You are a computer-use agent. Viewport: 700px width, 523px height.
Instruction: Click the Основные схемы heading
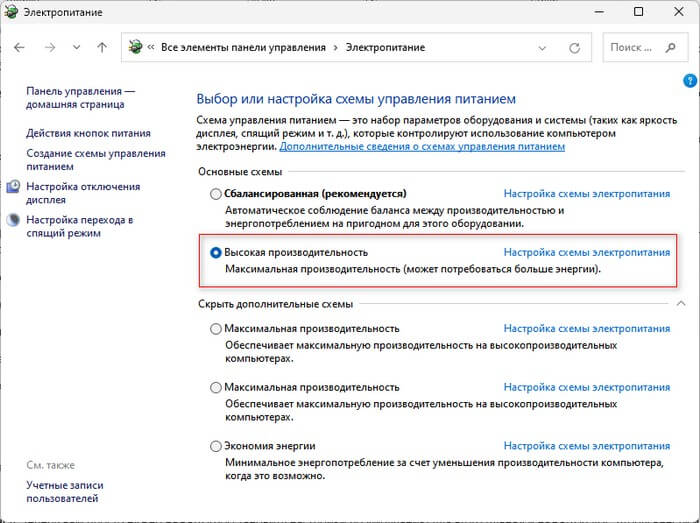tap(240, 172)
